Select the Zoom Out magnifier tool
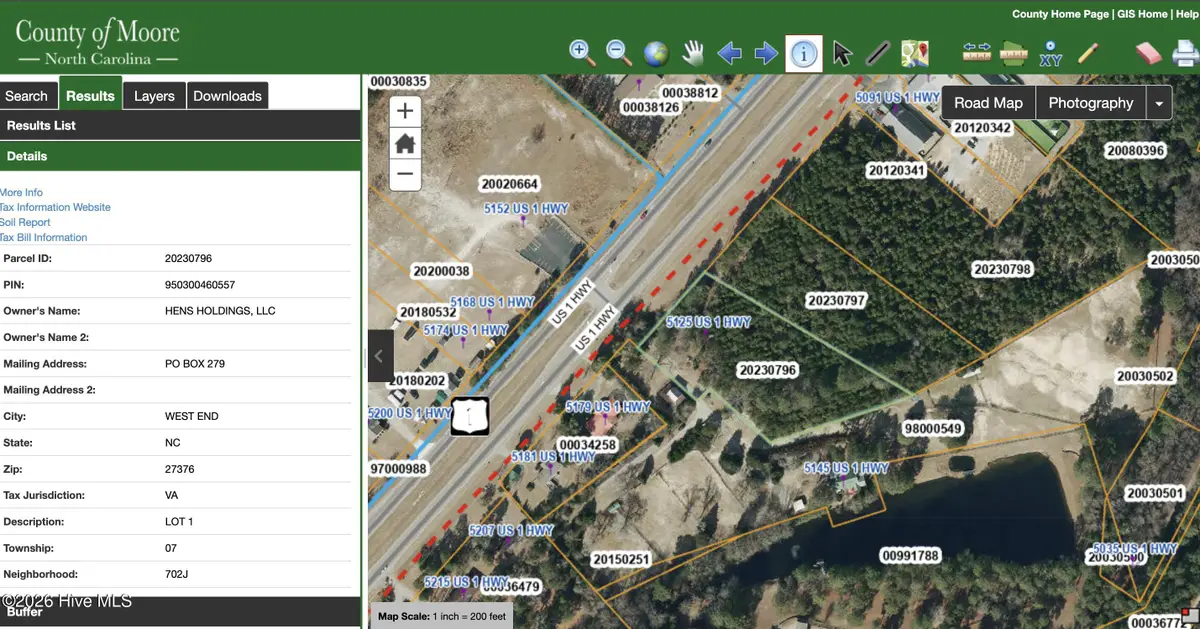1200x629 pixels. click(x=617, y=52)
